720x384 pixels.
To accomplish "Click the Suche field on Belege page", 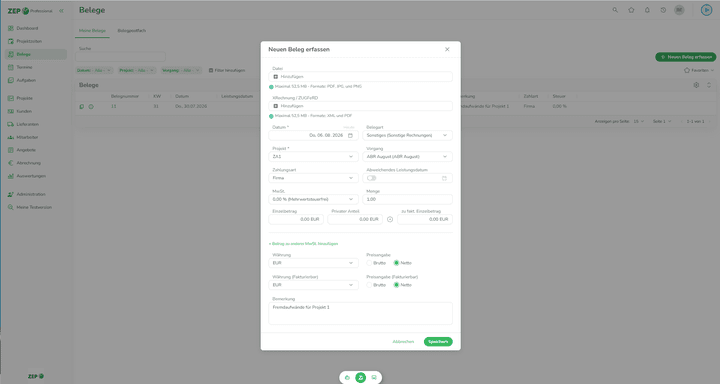I will 120,57.
